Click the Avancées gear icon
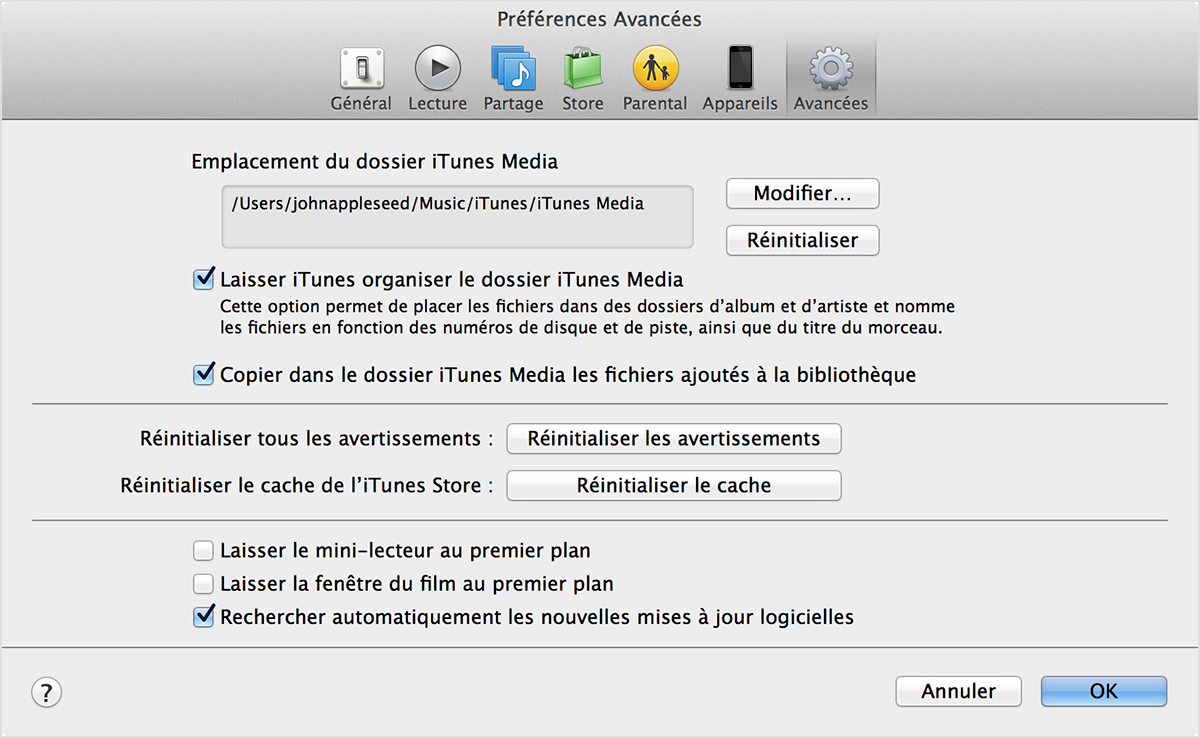The image size is (1200, 738). pos(830,70)
